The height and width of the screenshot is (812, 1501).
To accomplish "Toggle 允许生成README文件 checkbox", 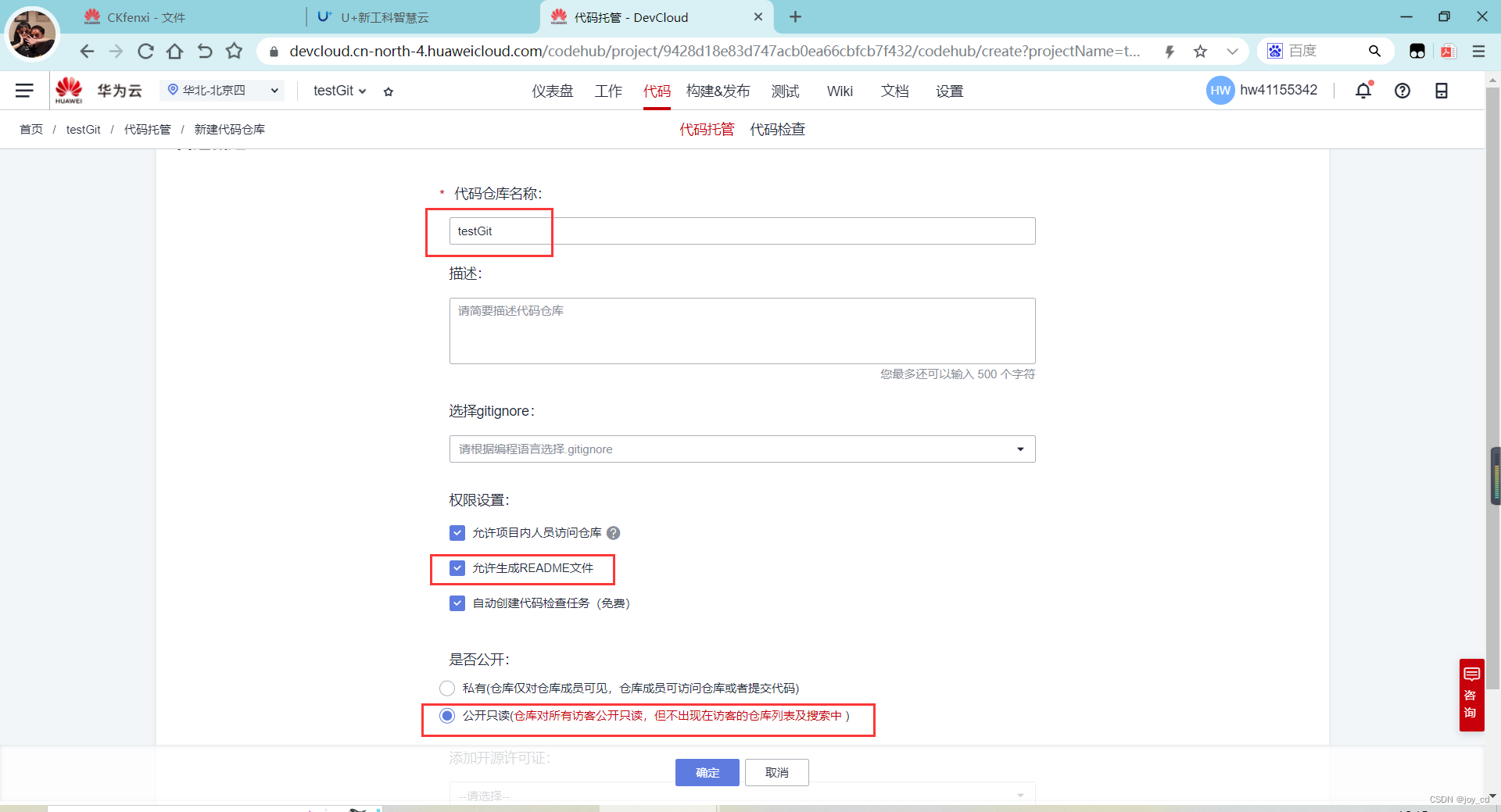I will pyautogui.click(x=457, y=568).
